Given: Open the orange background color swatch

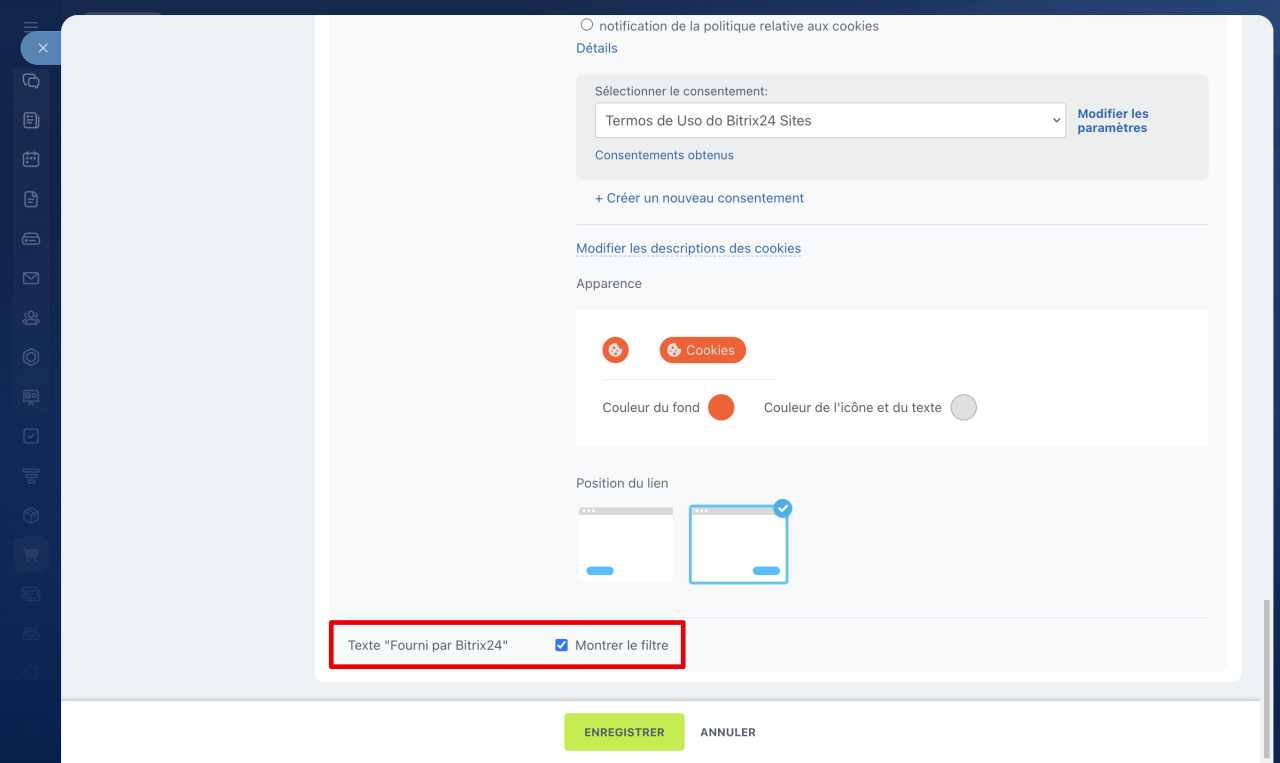Looking at the screenshot, I should pyautogui.click(x=721, y=407).
